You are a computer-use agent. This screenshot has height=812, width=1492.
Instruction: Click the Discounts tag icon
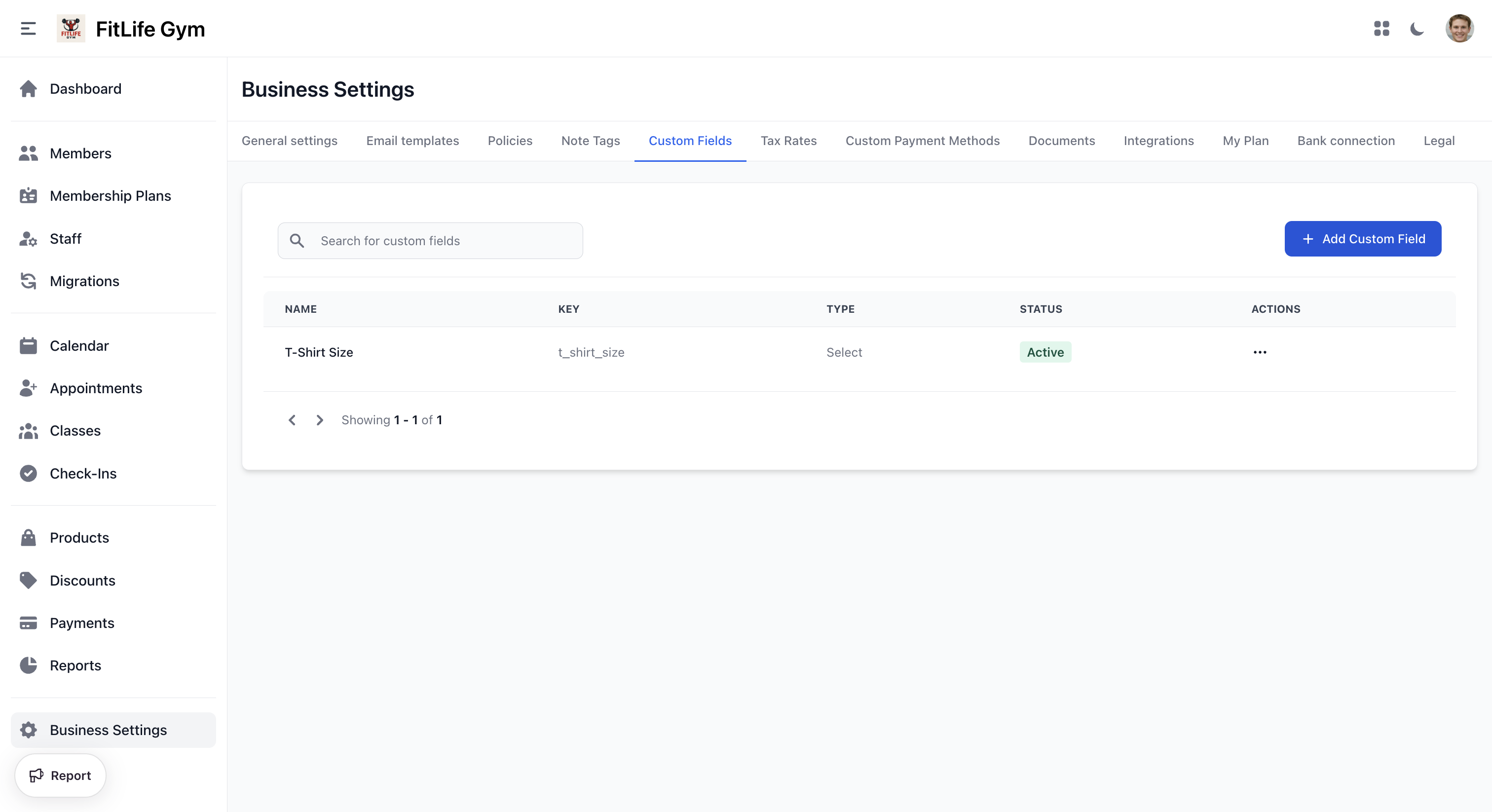[x=29, y=580]
